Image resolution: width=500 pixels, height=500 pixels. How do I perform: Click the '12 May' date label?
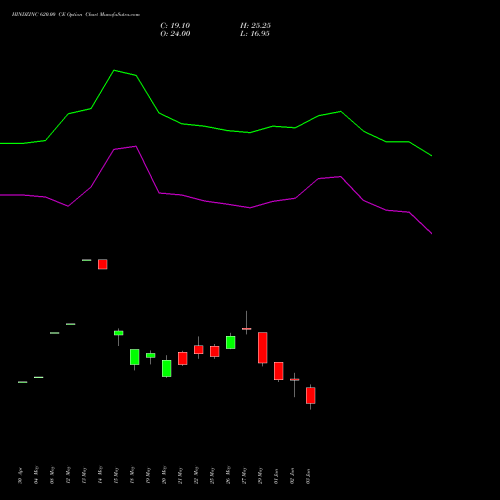coord(68,475)
